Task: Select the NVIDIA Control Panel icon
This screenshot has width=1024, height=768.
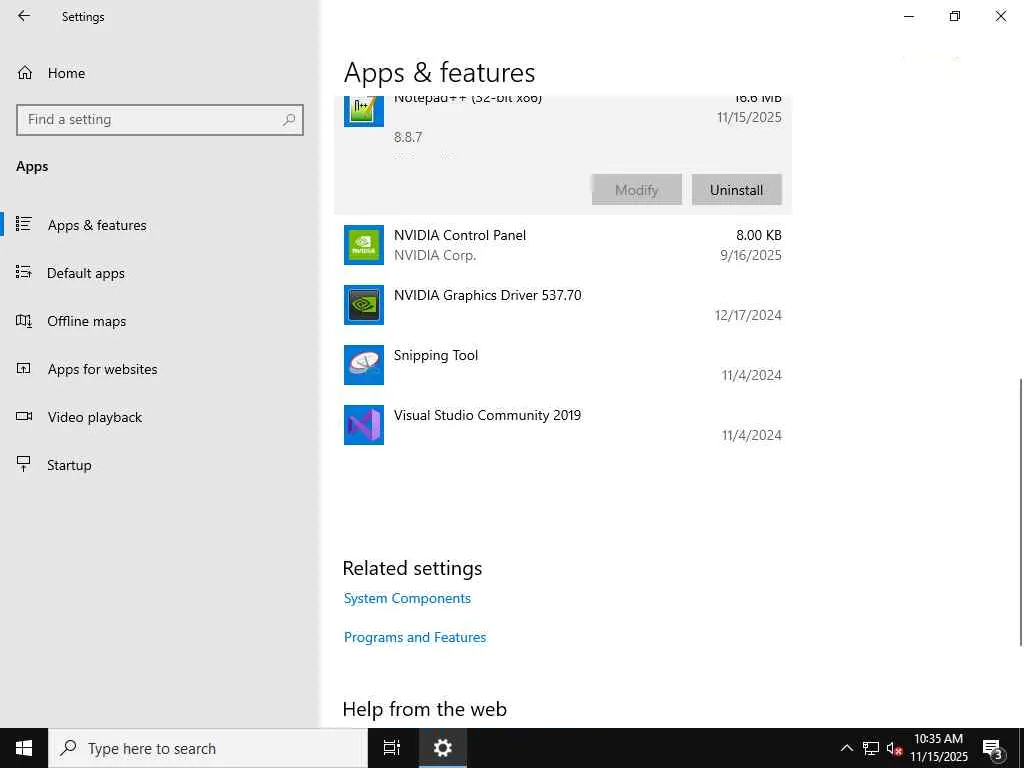Action: [x=364, y=245]
